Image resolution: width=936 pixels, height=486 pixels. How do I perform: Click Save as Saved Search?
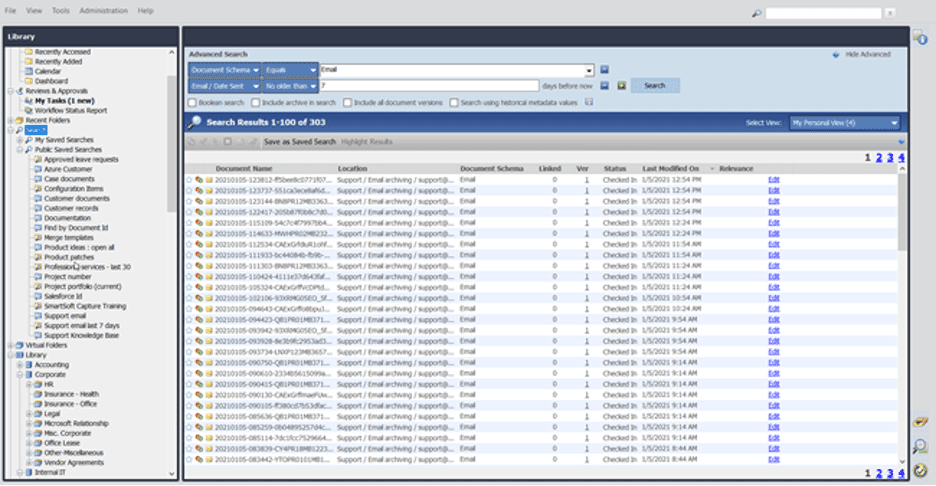pyautogui.click(x=299, y=142)
